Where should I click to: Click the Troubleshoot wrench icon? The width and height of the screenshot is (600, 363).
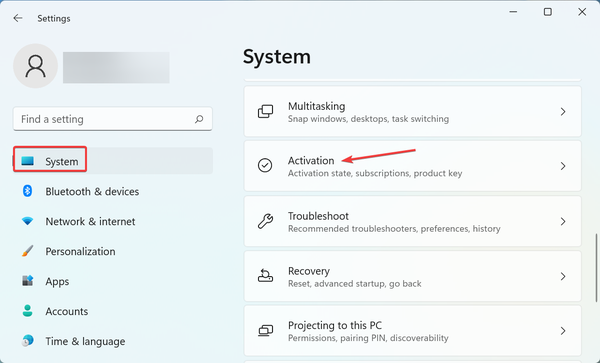(x=265, y=221)
